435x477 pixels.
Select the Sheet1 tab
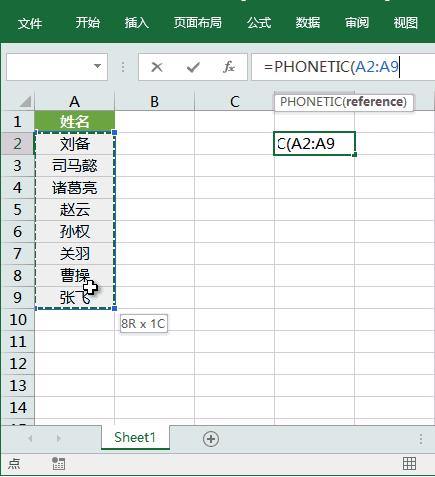pyautogui.click(x=135, y=437)
